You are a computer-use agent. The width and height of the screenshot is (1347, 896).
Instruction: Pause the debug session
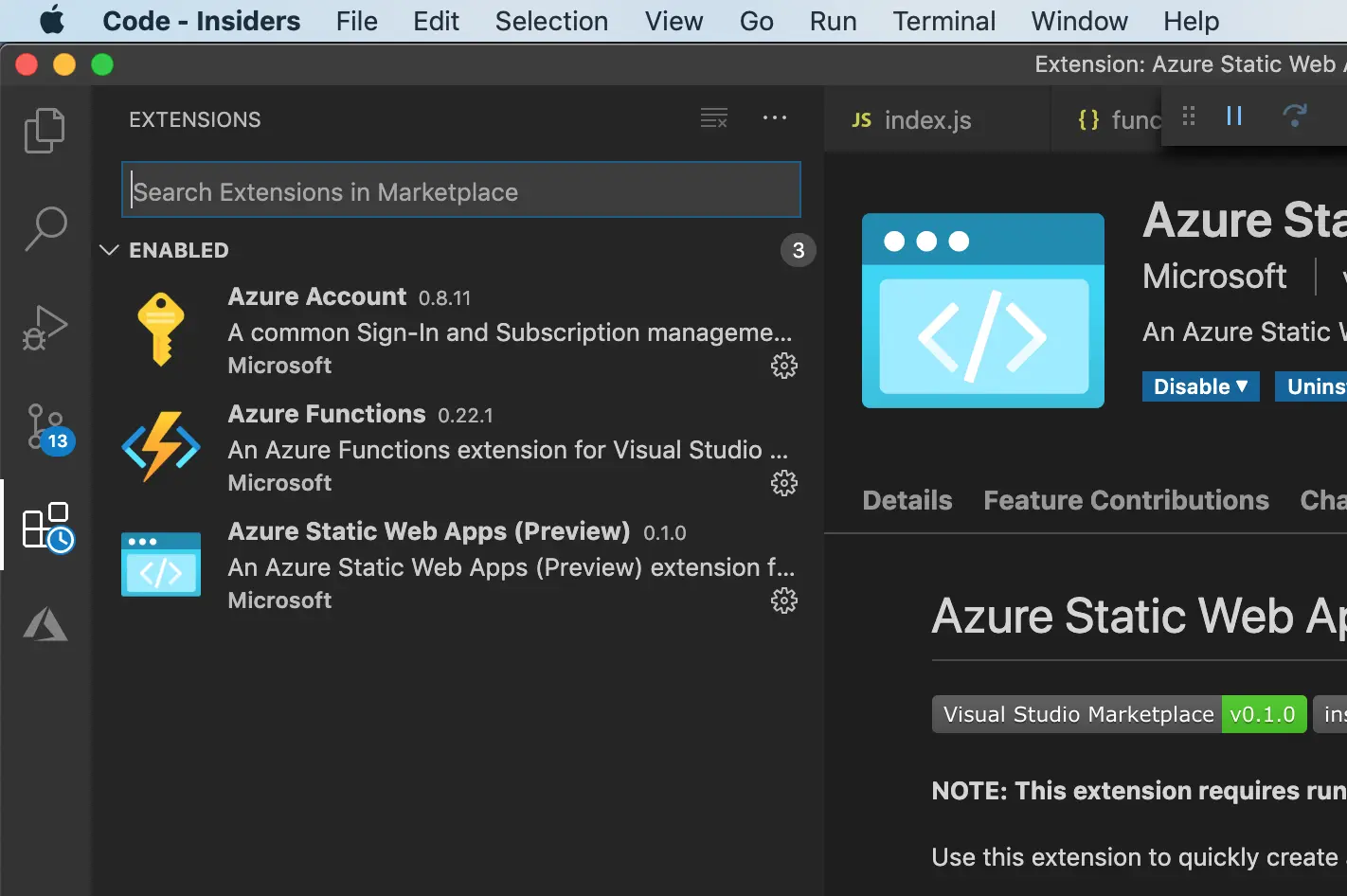tap(1234, 116)
